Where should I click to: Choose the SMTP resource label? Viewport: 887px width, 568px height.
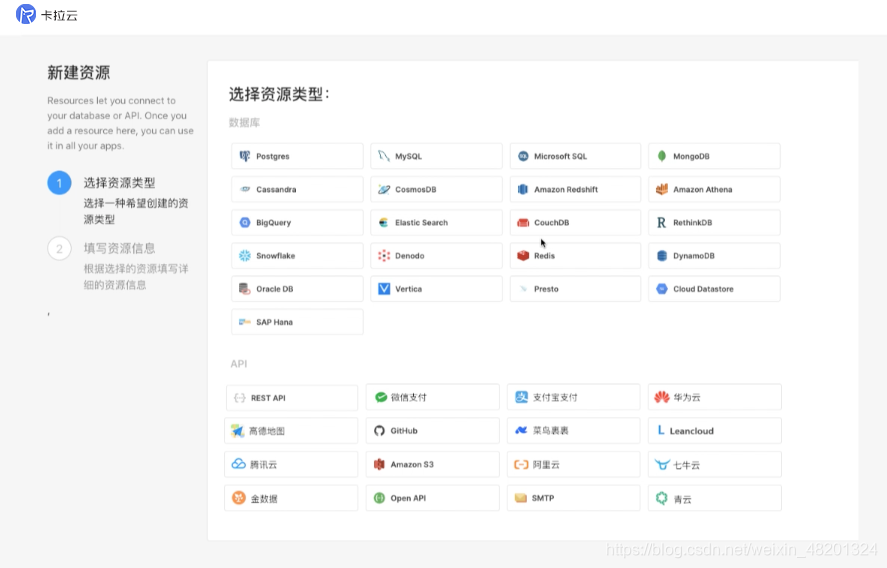(x=542, y=498)
